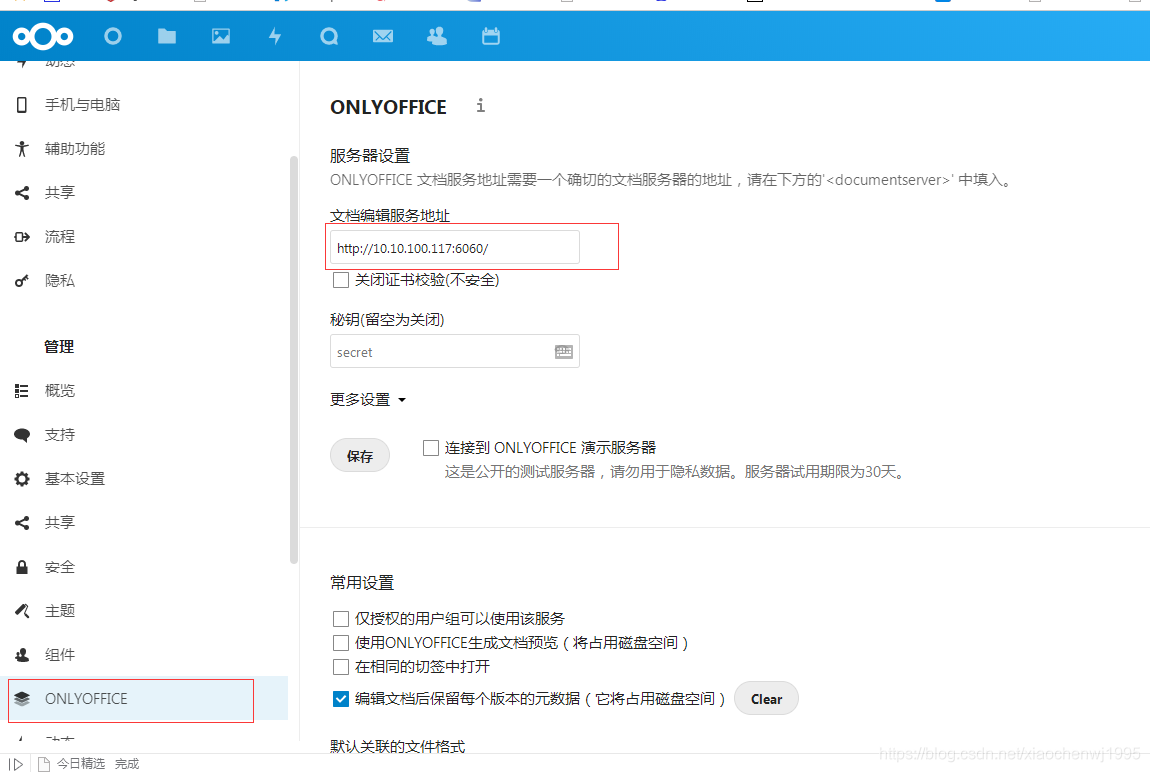The width and height of the screenshot is (1150, 772).
Task: Check 仅授权的用户组可以使用该服务
Action: coord(340,619)
